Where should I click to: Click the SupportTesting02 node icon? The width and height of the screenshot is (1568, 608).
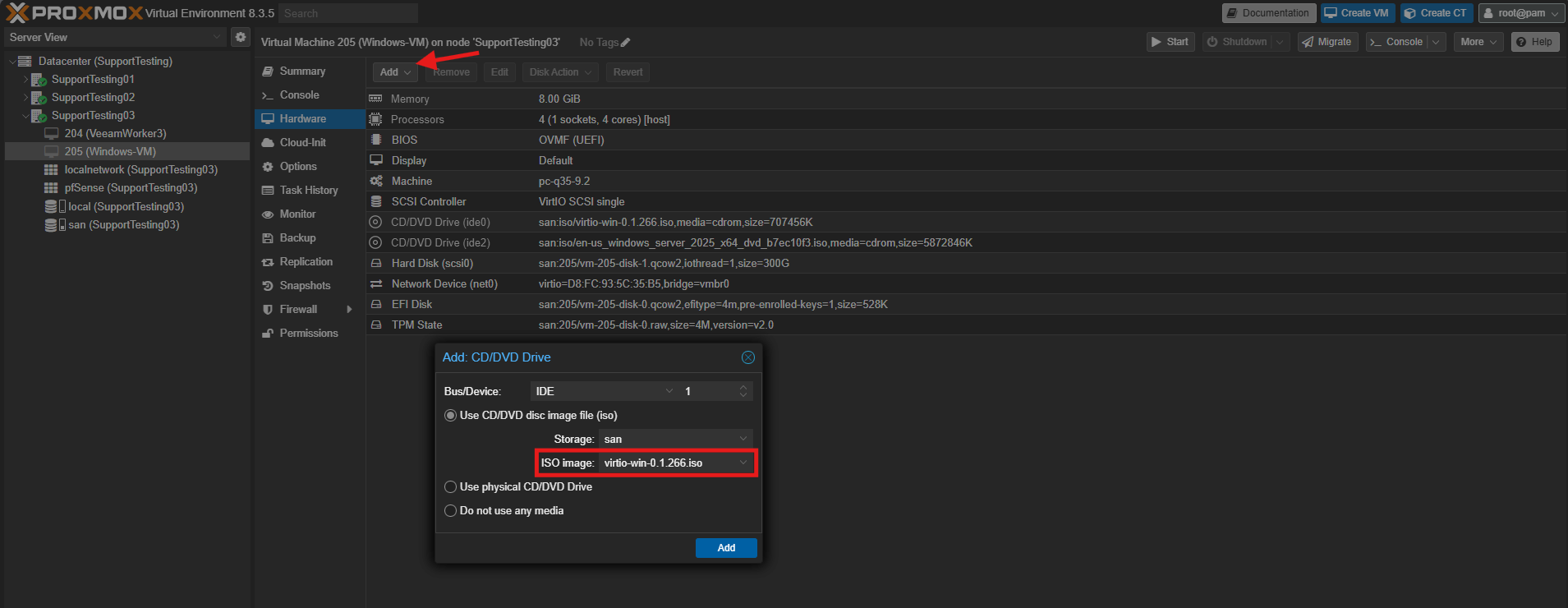pos(38,98)
